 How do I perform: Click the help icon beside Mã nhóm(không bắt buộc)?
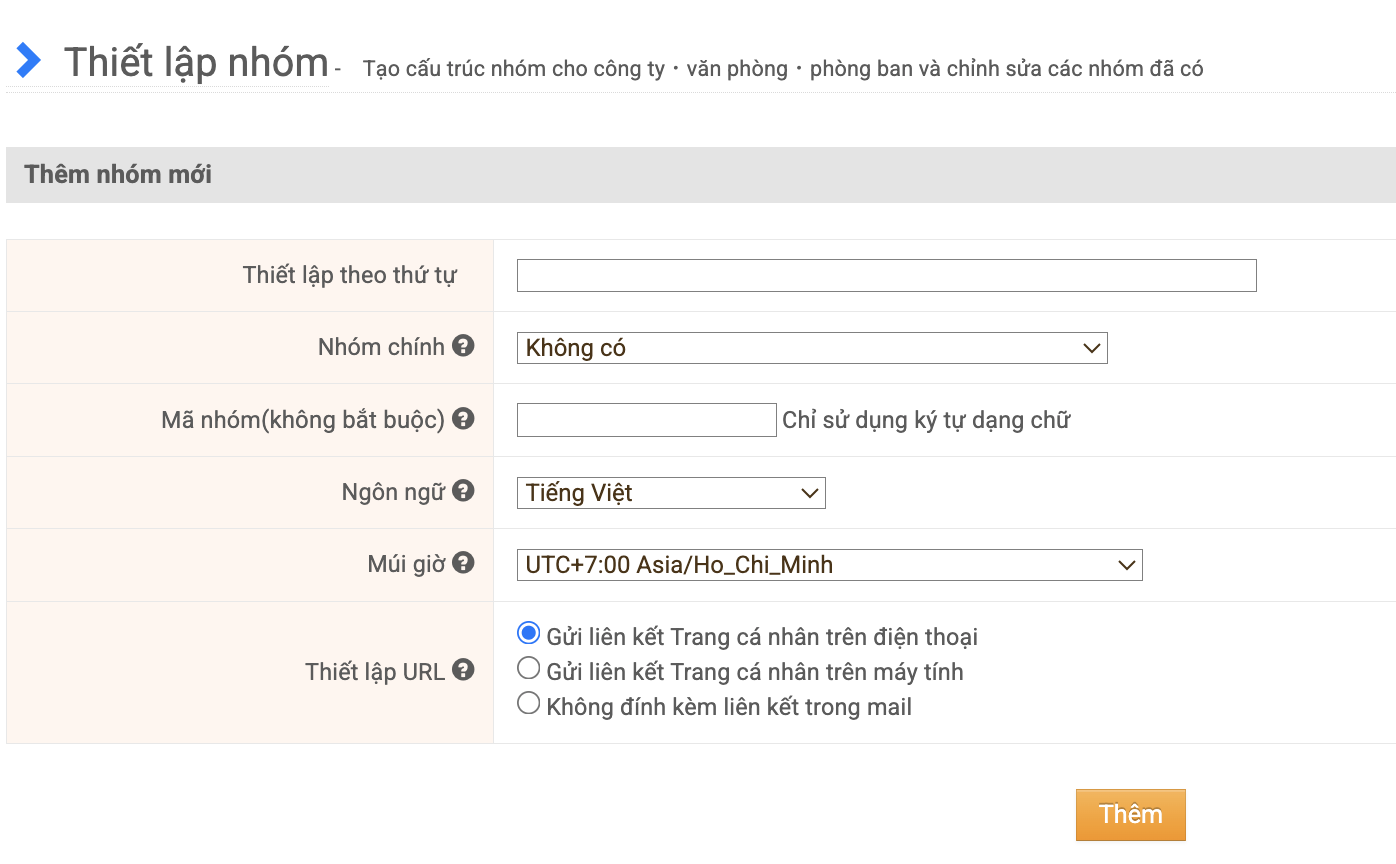463,419
